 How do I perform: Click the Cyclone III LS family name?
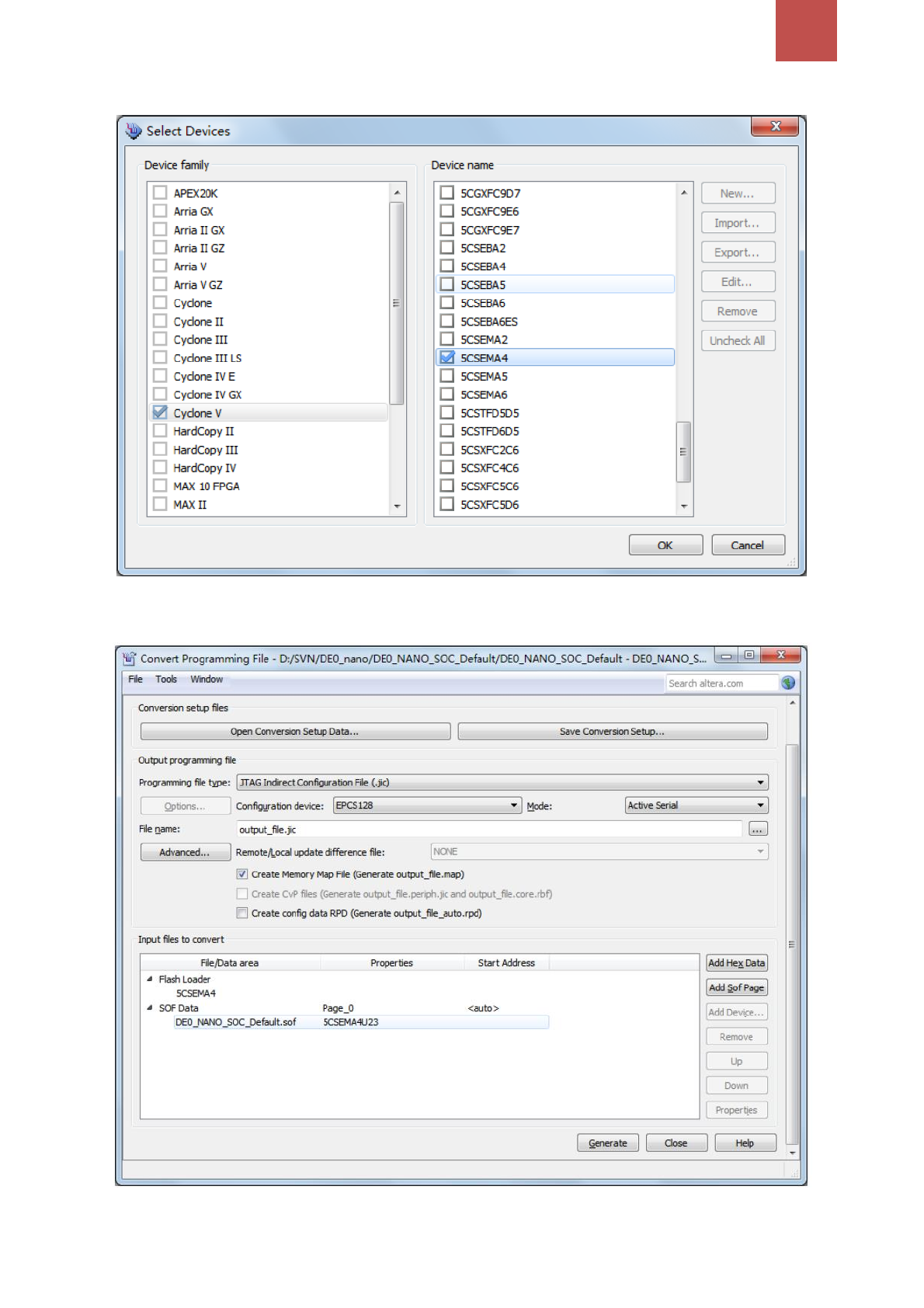(207, 358)
